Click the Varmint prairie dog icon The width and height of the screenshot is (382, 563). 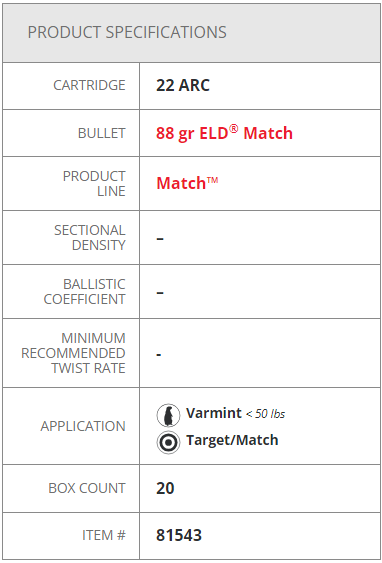pyautogui.click(x=168, y=415)
